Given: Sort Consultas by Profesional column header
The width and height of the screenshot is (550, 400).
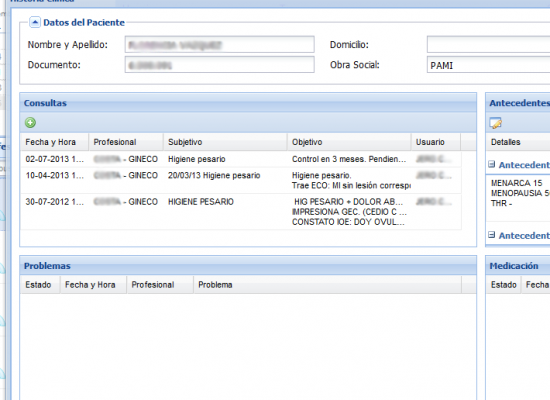Looking at the screenshot, I should [x=126, y=142].
